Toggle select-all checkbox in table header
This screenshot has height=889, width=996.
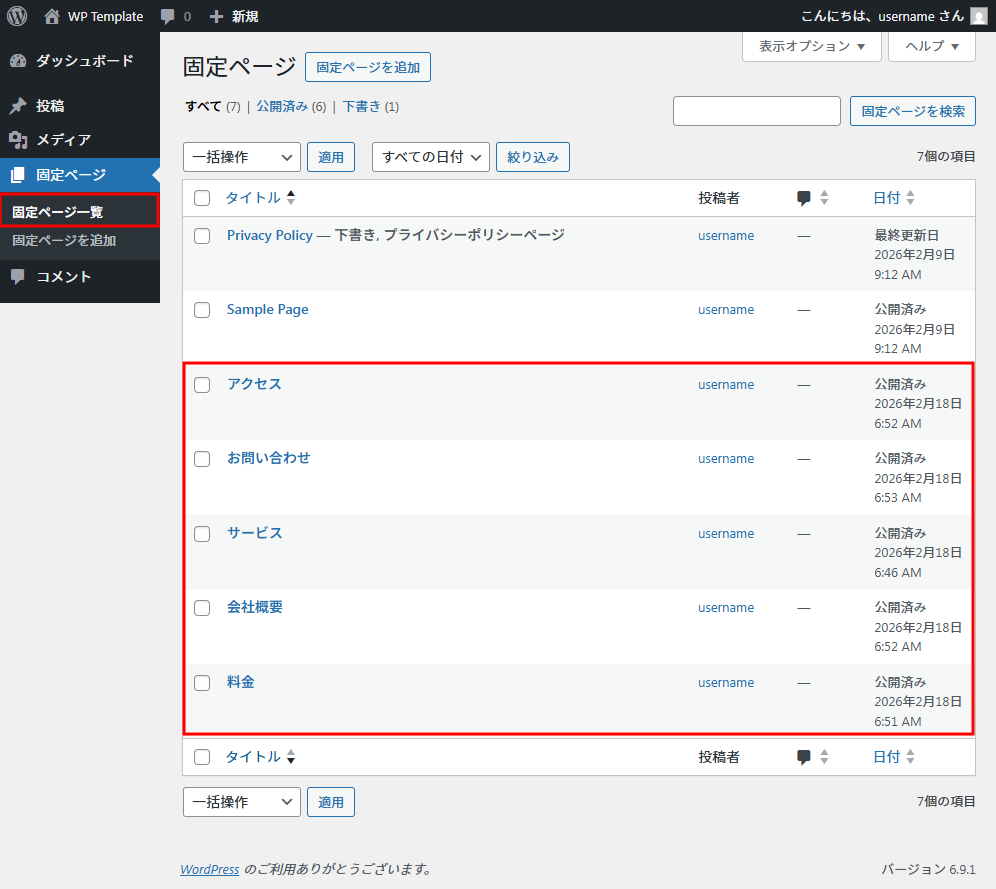(x=202, y=198)
